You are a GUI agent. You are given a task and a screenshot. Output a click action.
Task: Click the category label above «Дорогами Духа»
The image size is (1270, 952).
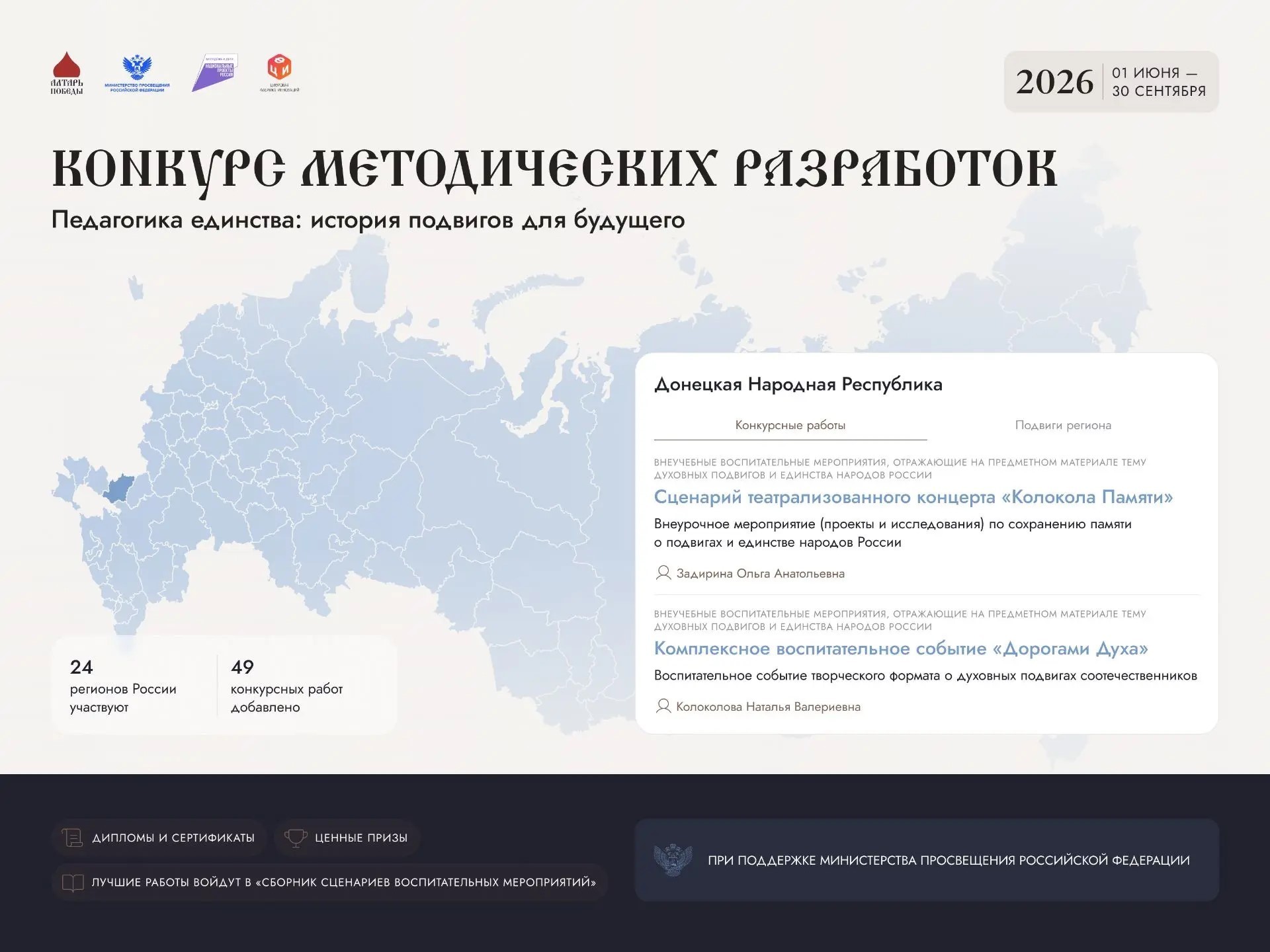[x=900, y=620]
